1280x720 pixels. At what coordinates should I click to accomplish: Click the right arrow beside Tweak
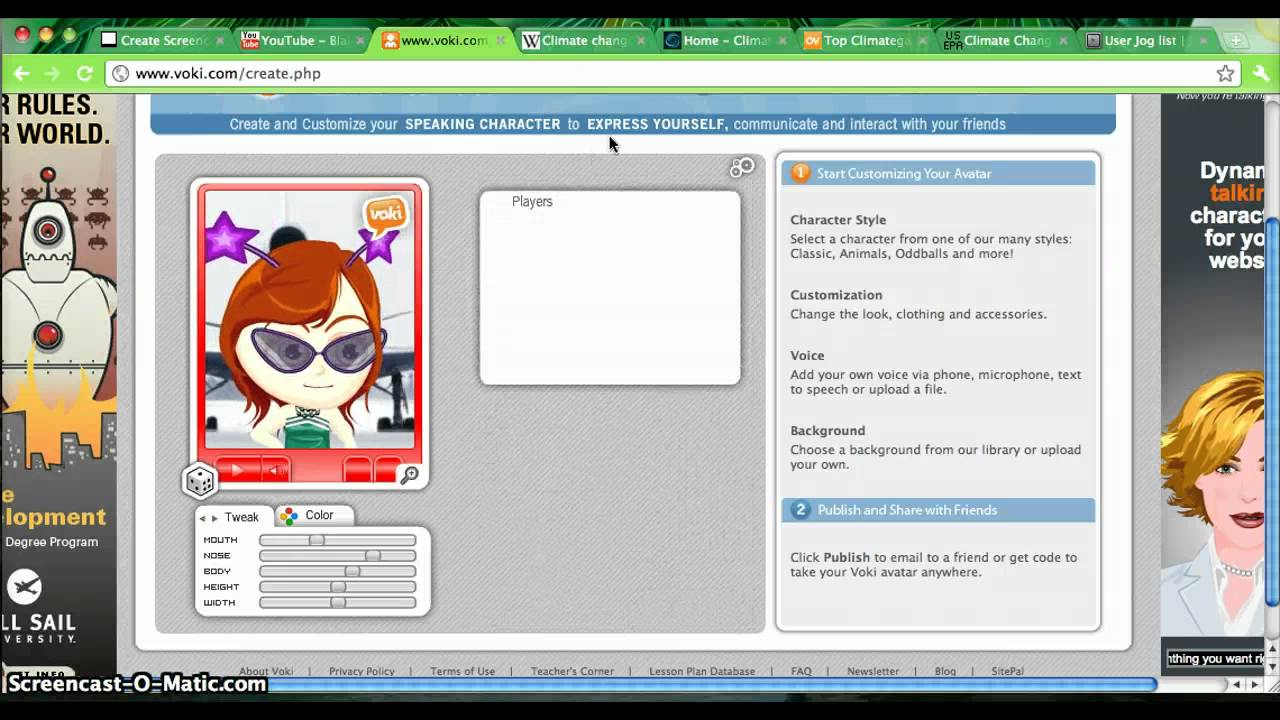click(214, 518)
